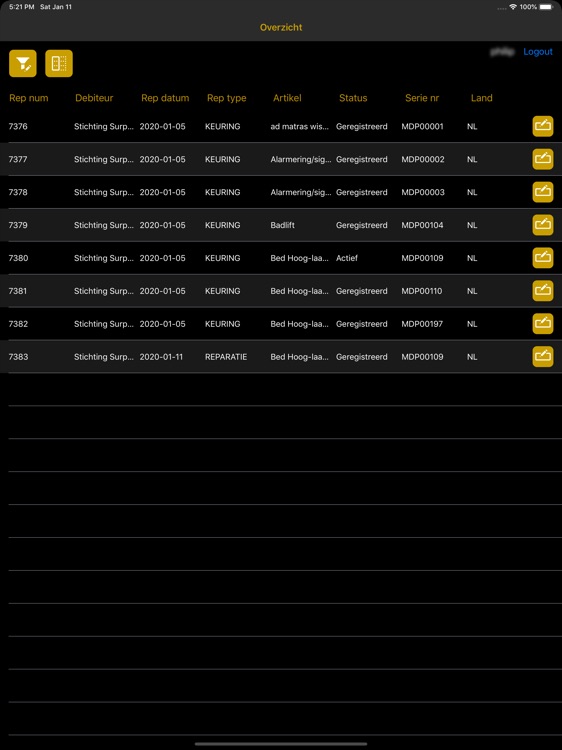Open edit icon for report 7382
This screenshot has width=562, height=750.
(543, 324)
